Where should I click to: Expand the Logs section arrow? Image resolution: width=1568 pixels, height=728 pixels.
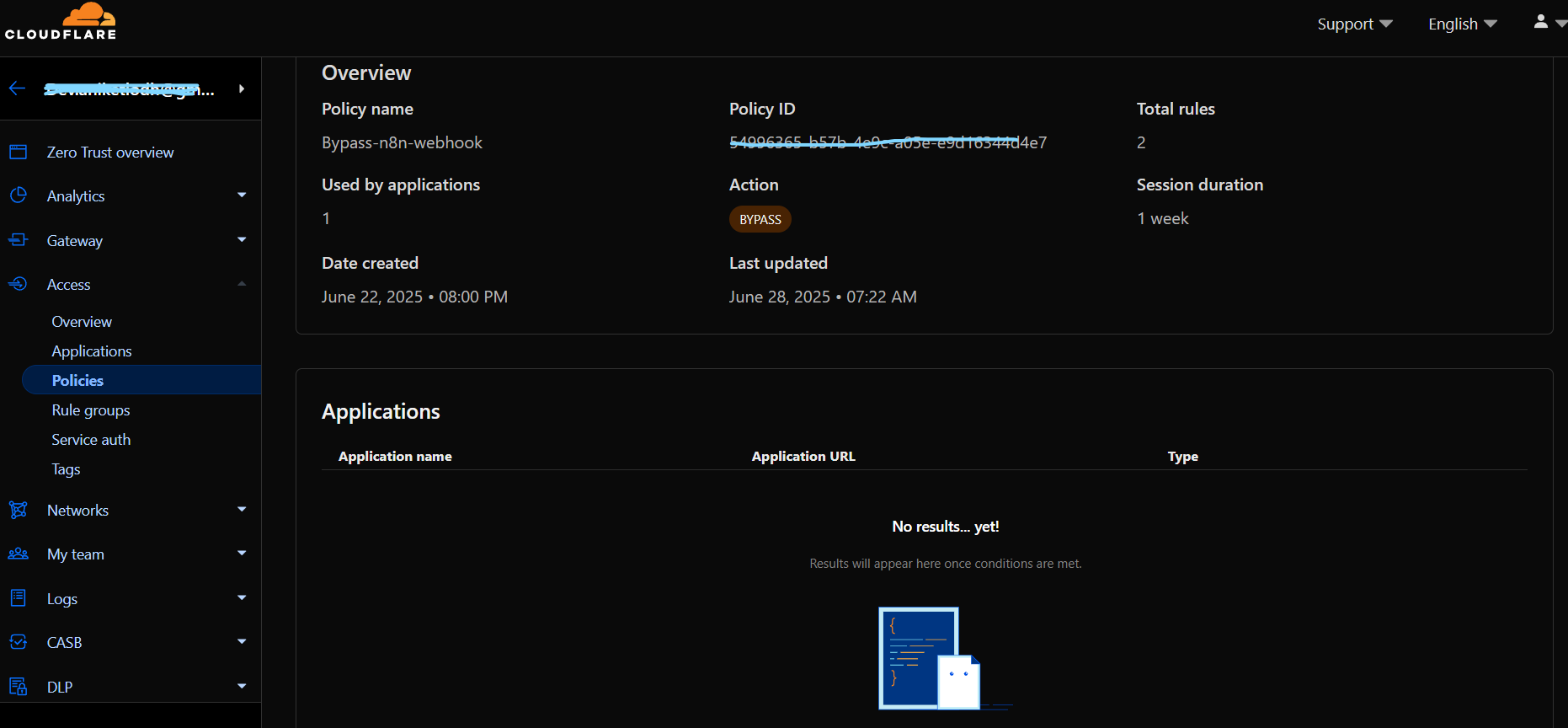click(242, 598)
